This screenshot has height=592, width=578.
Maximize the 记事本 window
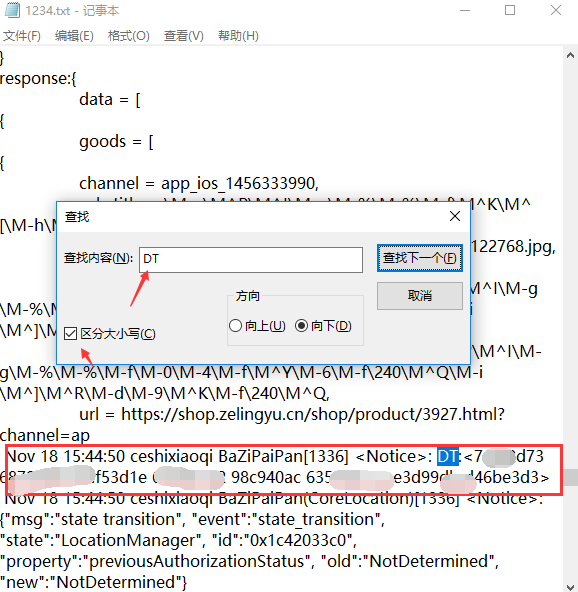510,10
